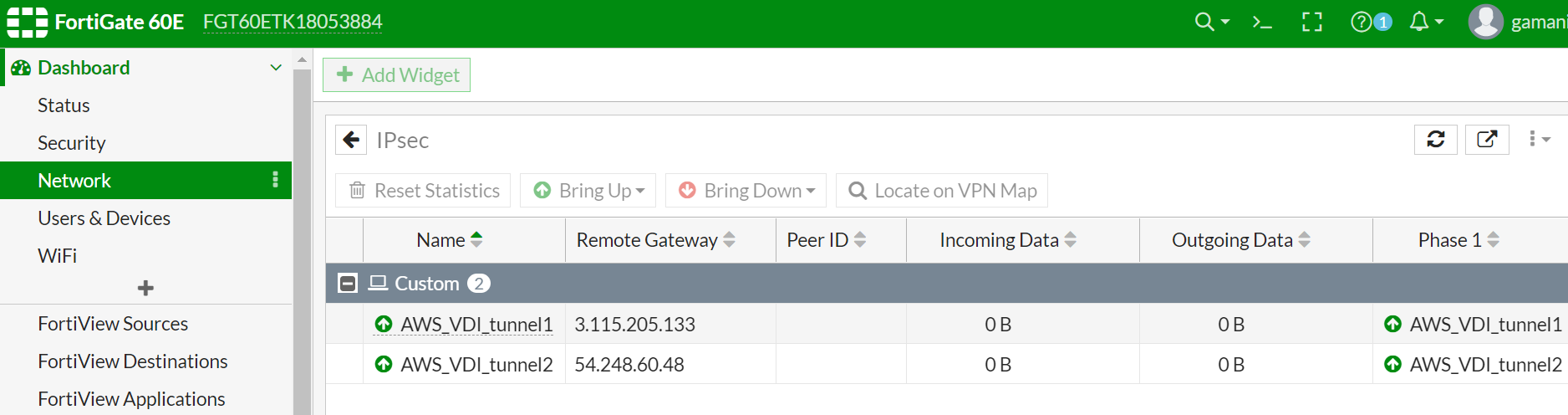Click the back arrow beside IPsec

[x=351, y=140]
